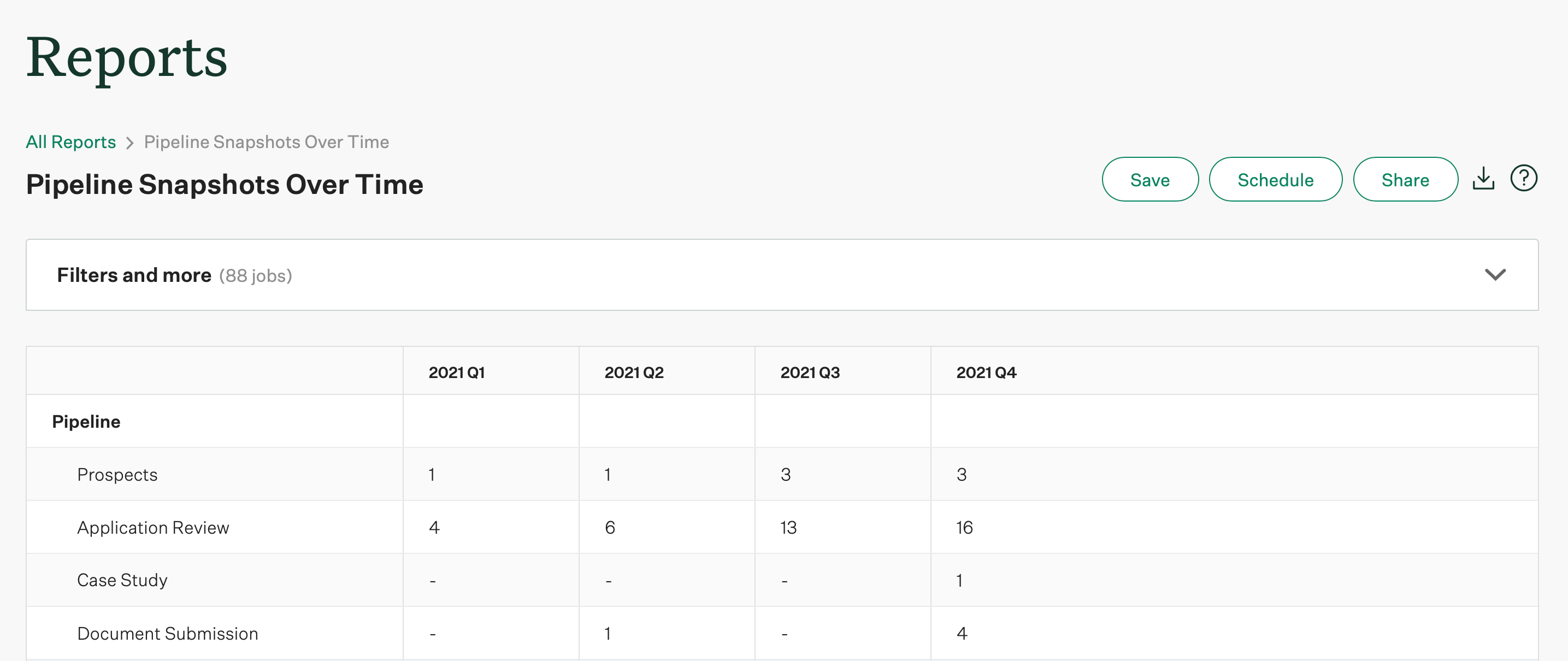This screenshot has height=661, width=1568.
Task: Schedule the report
Action: [x=1276, y=179]
